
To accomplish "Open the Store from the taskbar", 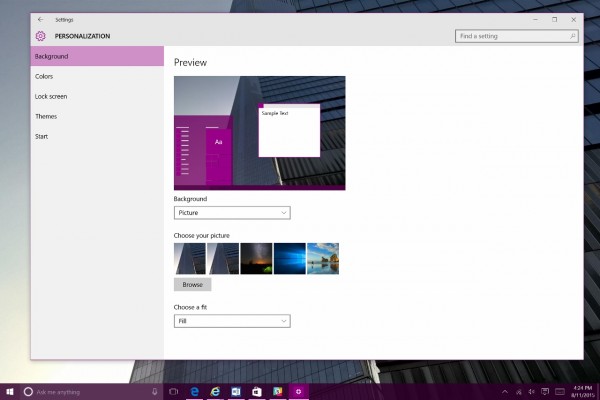I will click(257, 392).
